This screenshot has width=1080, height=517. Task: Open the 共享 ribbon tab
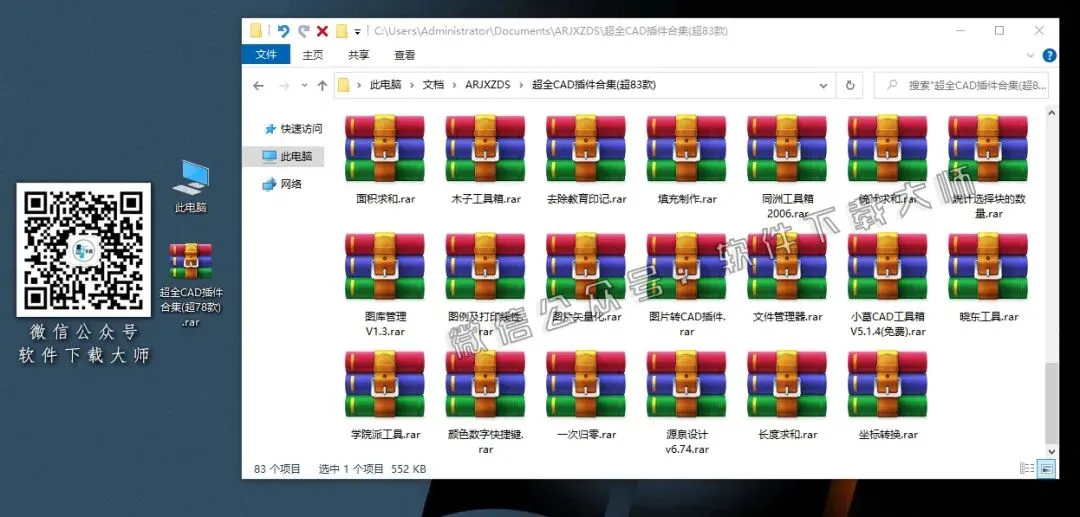coord(358,55)
